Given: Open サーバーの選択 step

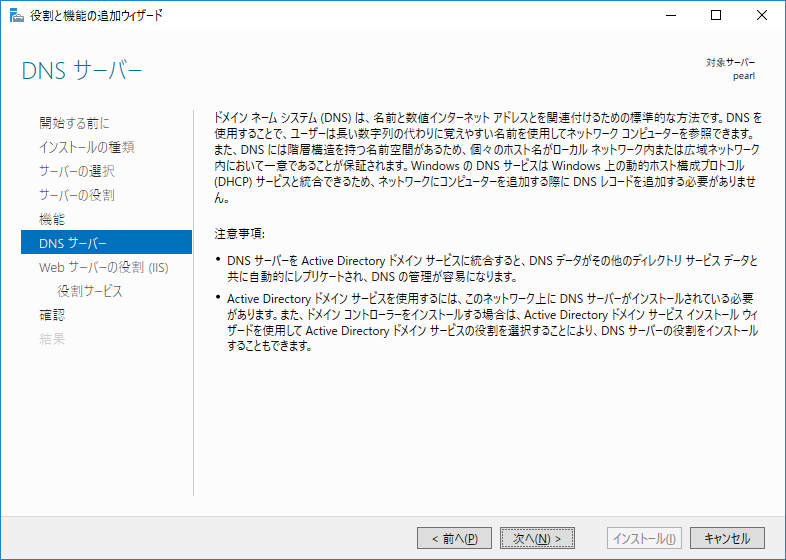Looking at the screenshot, I should [x=77, y=171].
